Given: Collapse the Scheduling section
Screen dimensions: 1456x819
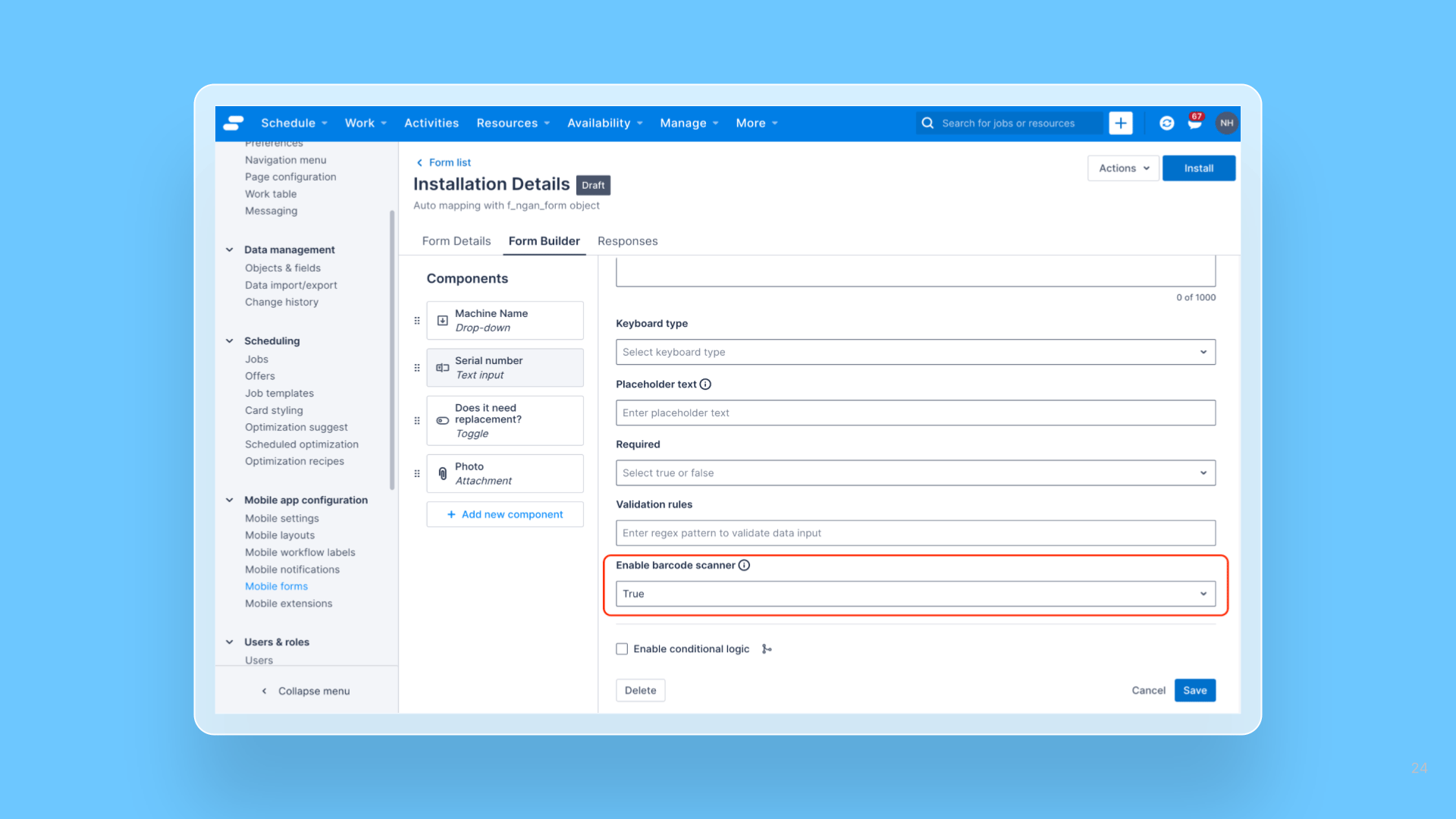Looking at the screenshot, I should tap(229, 341).
